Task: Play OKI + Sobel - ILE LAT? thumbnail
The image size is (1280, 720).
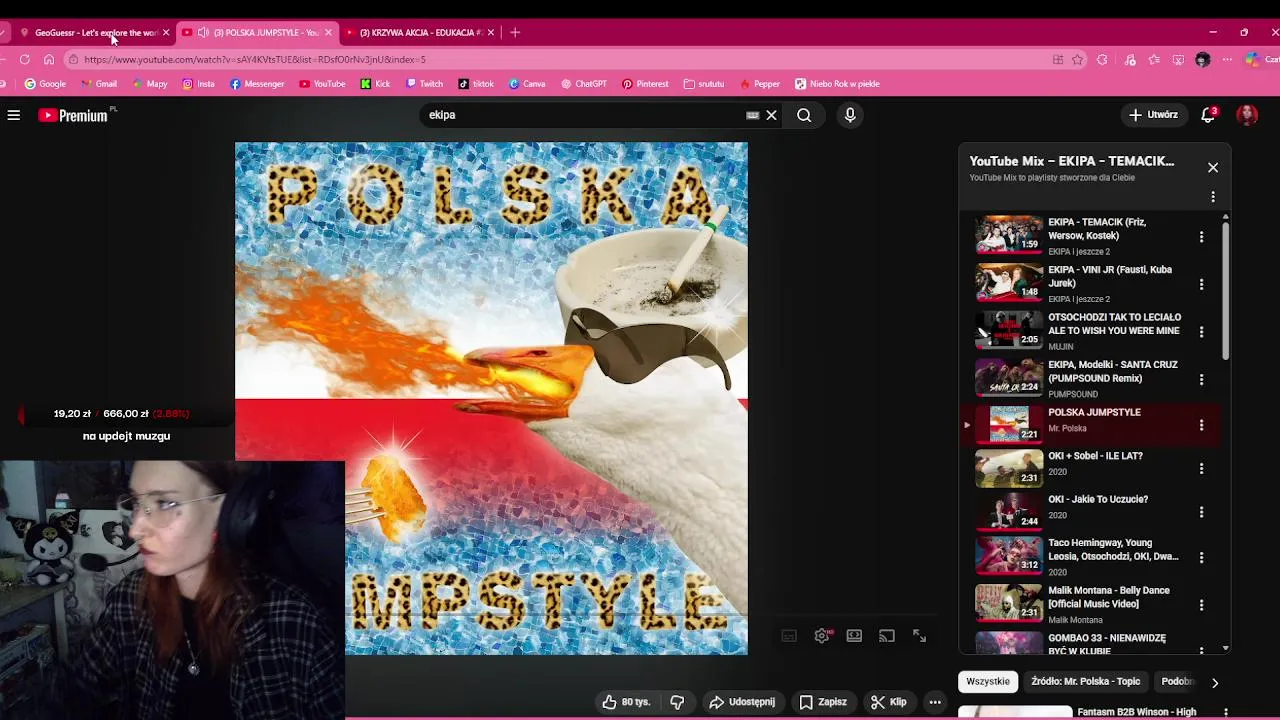Action: click(1008, 467)
